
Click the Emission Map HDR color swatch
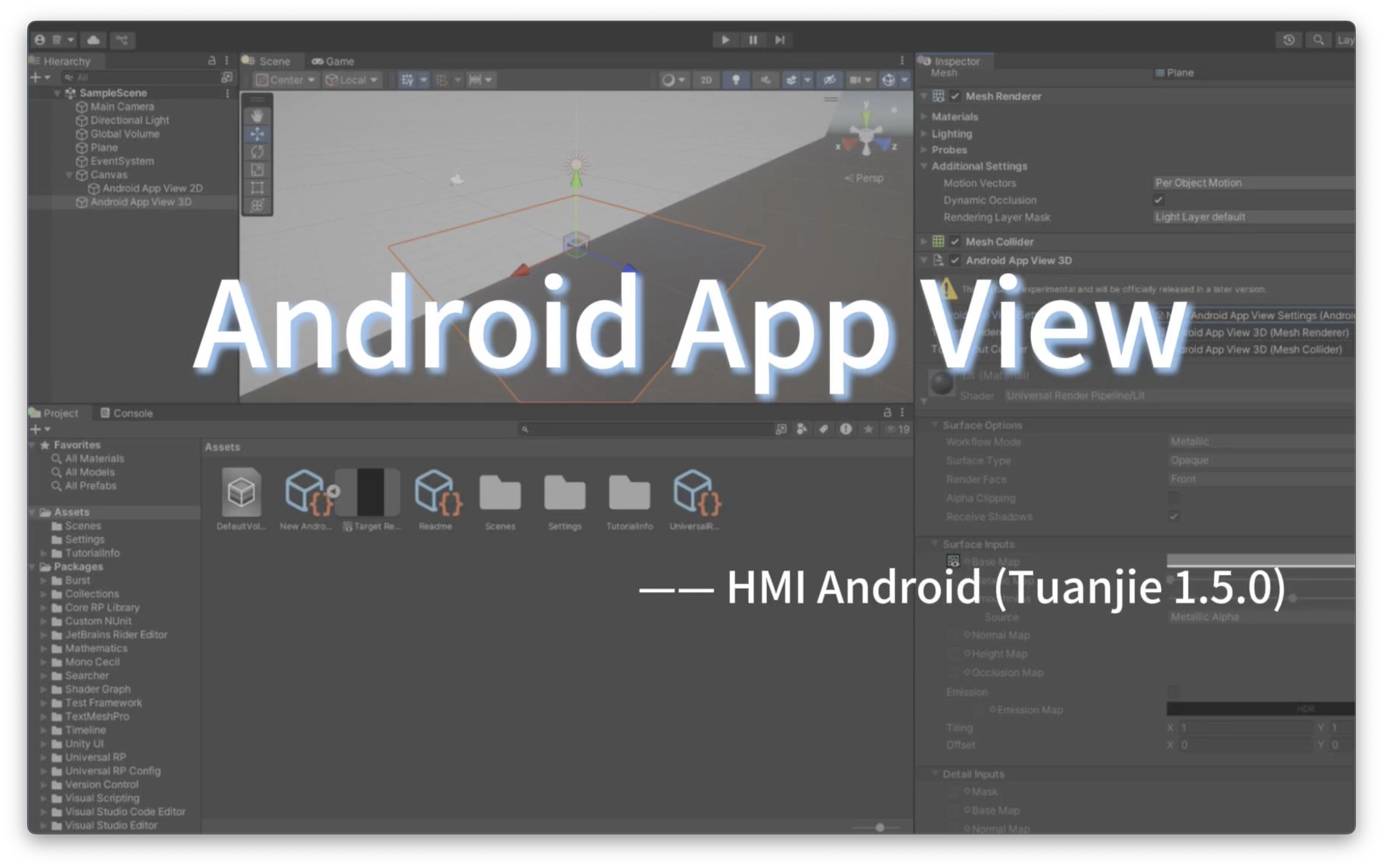pyautogui.click(x=1261, y=709)
